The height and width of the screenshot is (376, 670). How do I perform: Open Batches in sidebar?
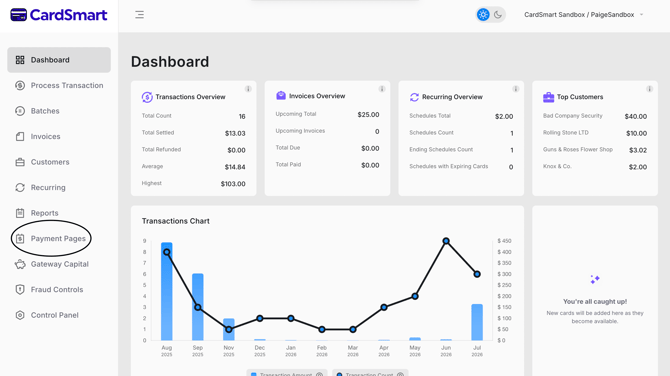59,111
